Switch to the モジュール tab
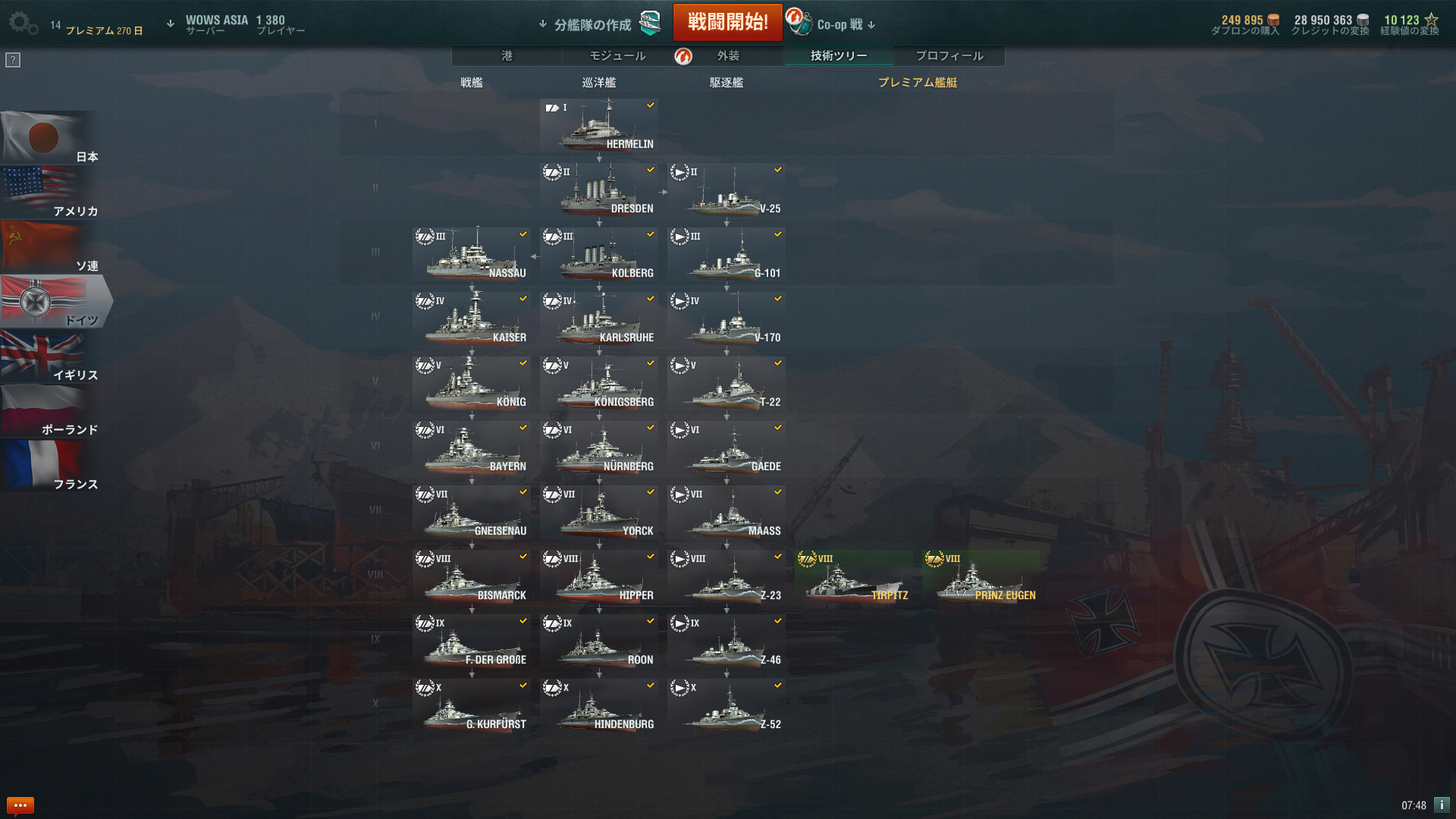Viewport: 1456px width, 819px height. pyautogui.click(x=618, y=55)
